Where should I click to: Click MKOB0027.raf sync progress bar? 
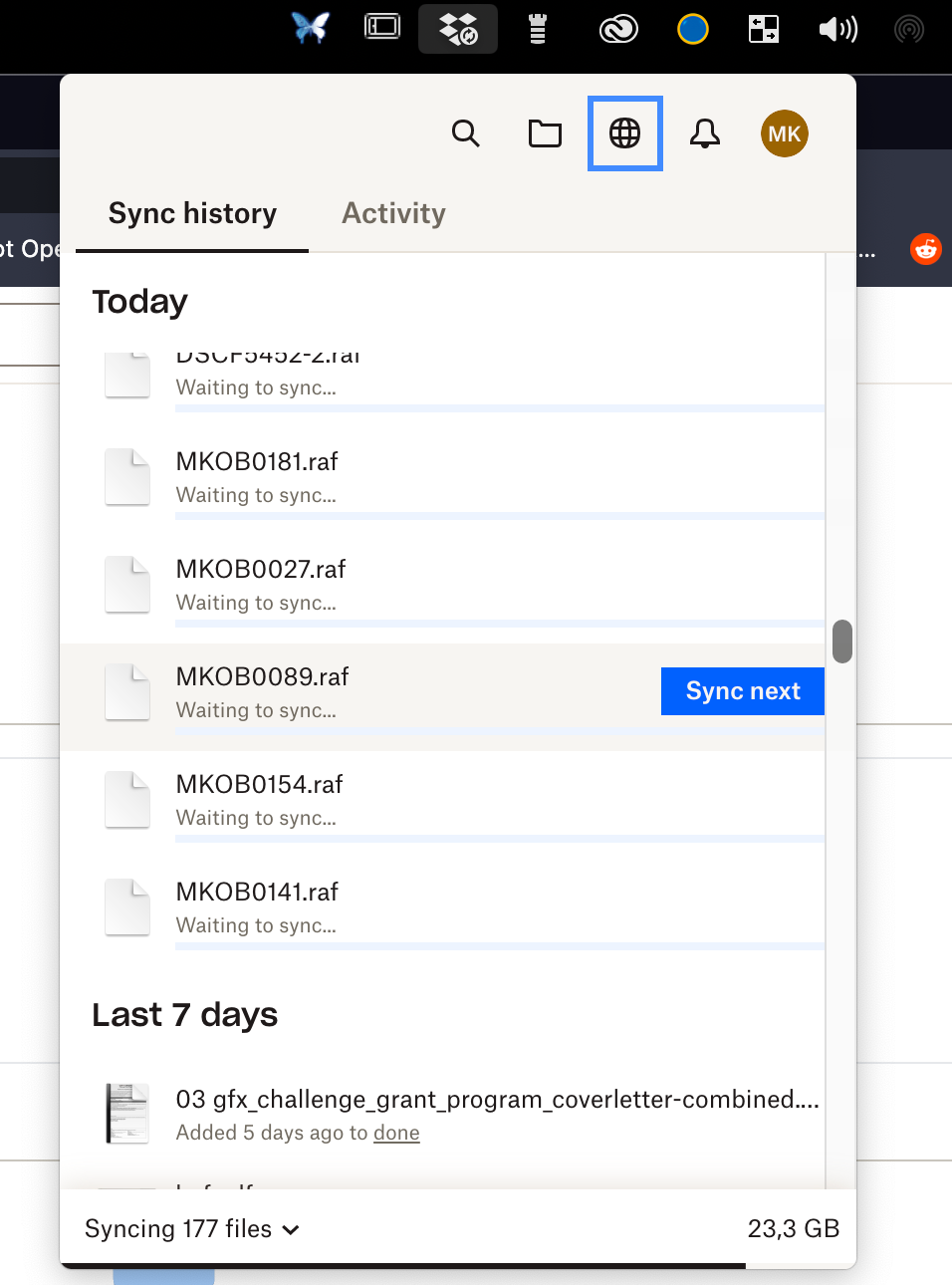[x=498, y=625]
